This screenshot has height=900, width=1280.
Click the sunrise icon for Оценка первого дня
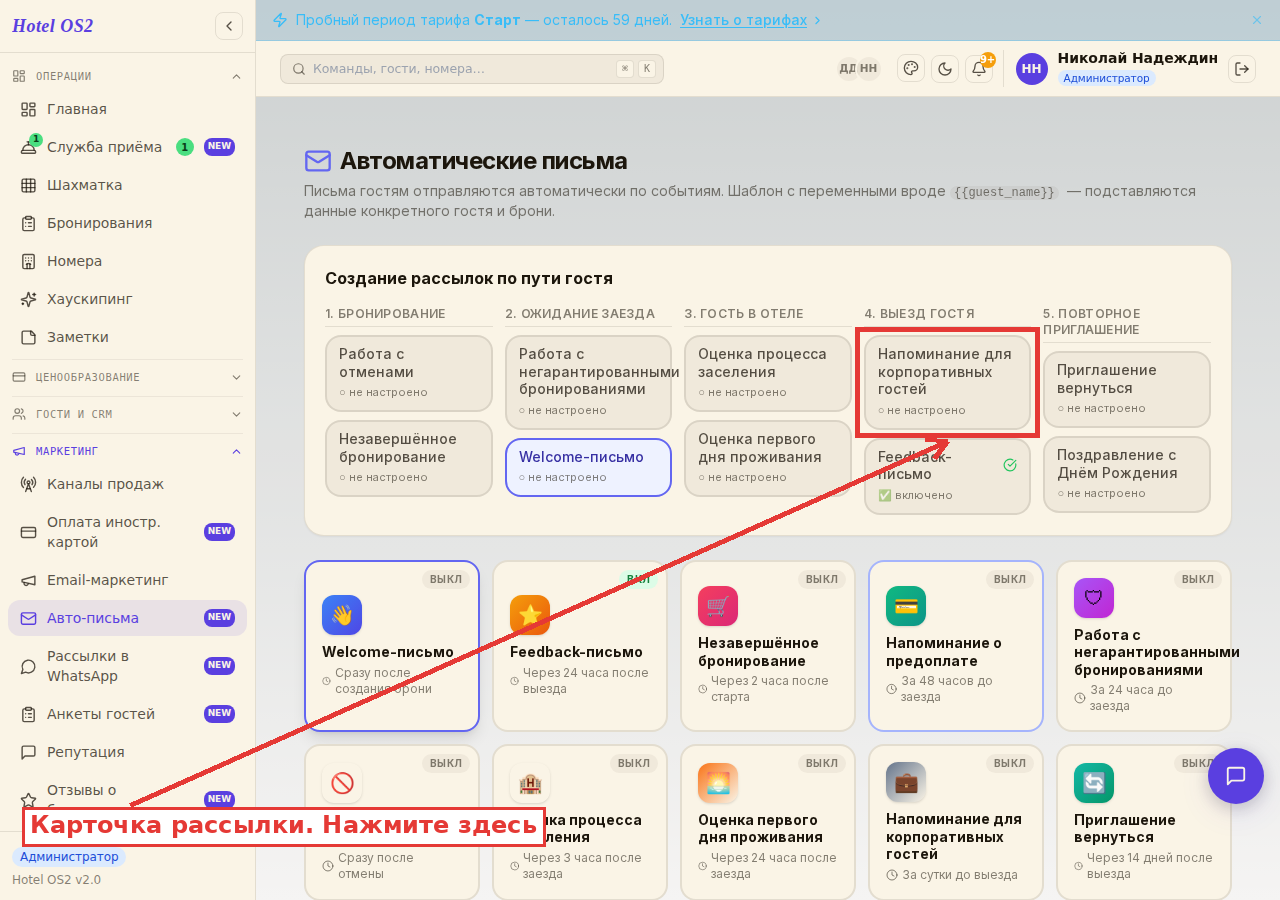click(x=718, y=783)
